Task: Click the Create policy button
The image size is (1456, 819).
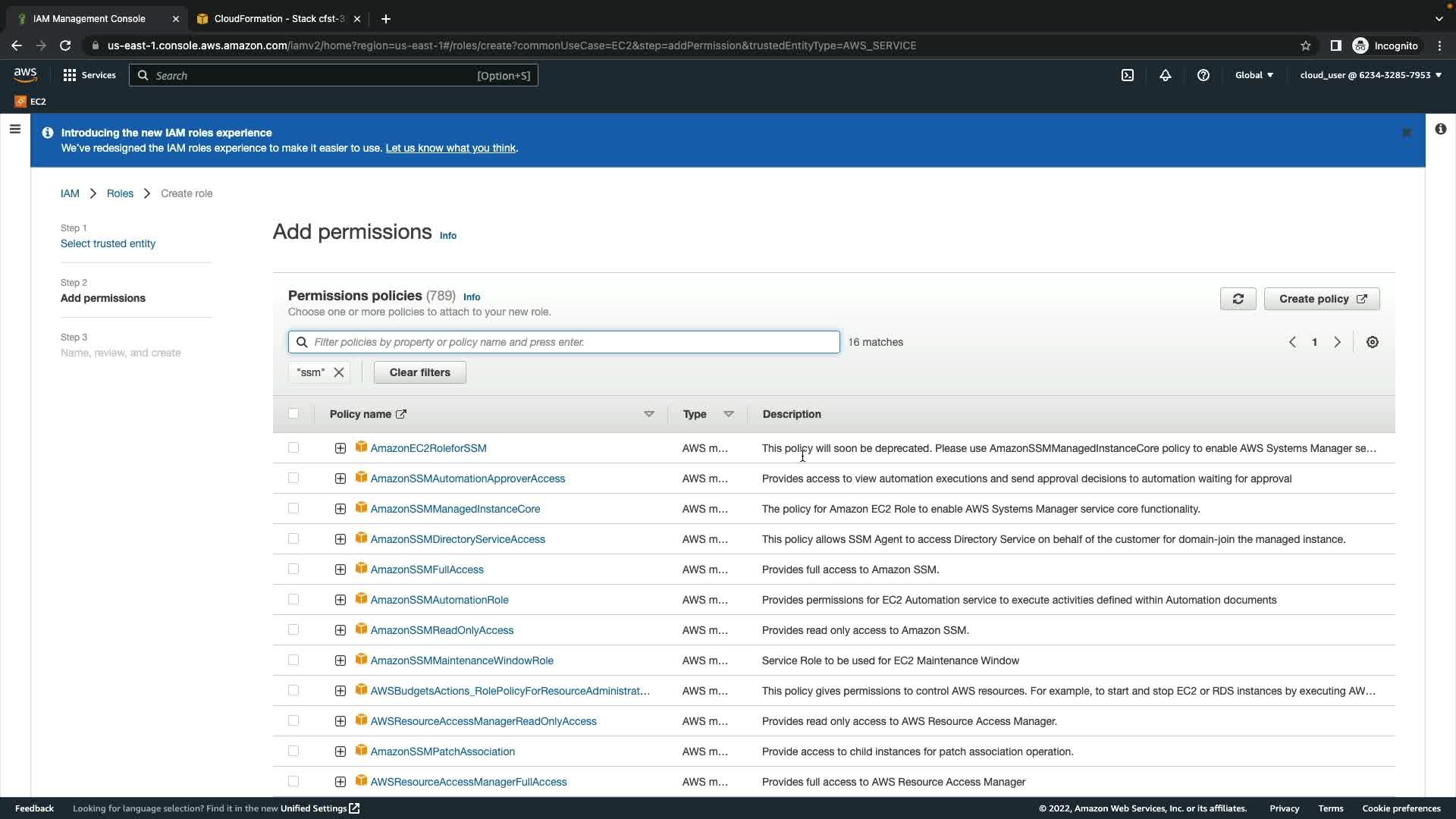Action: 1321,299
